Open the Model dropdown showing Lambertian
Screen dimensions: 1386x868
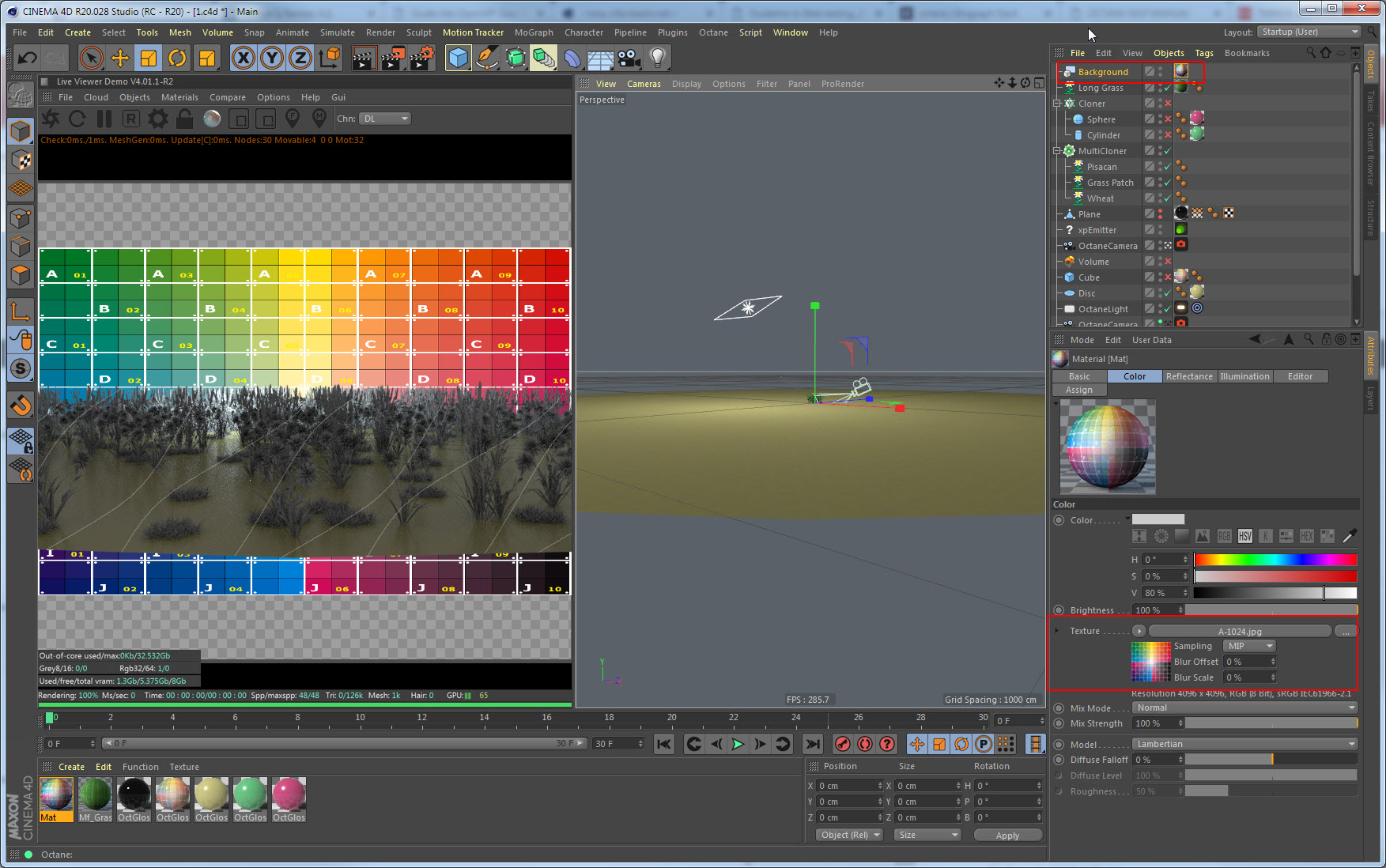point(1245,744)
